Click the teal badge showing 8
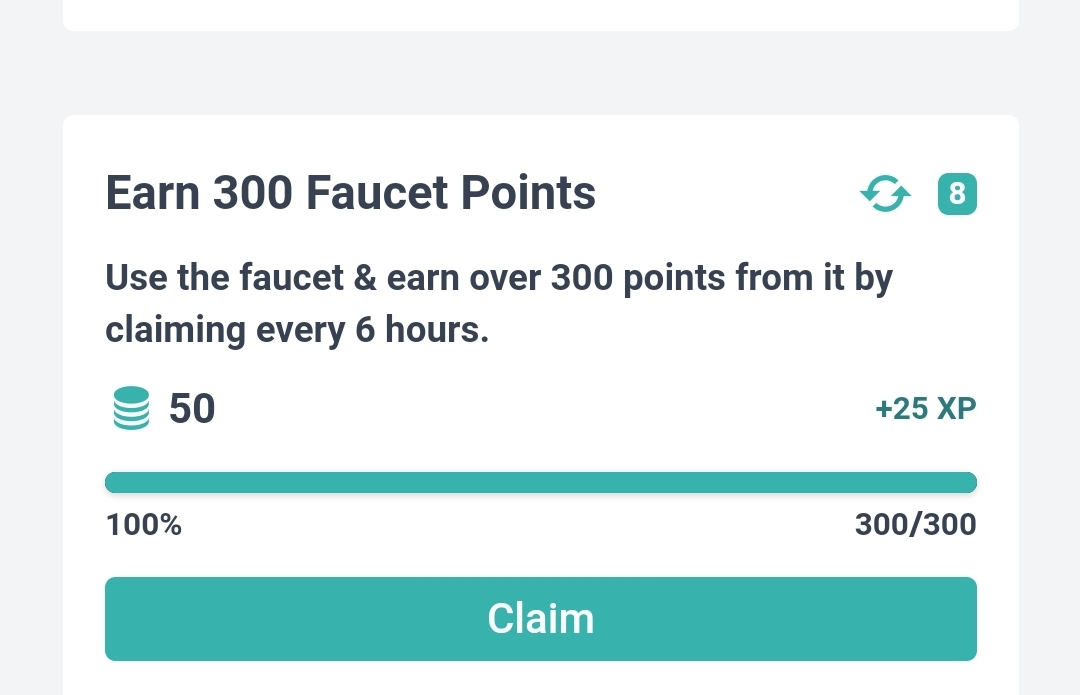The height and width of the screenshot is (695, 1080). click(x=957, y=194)
